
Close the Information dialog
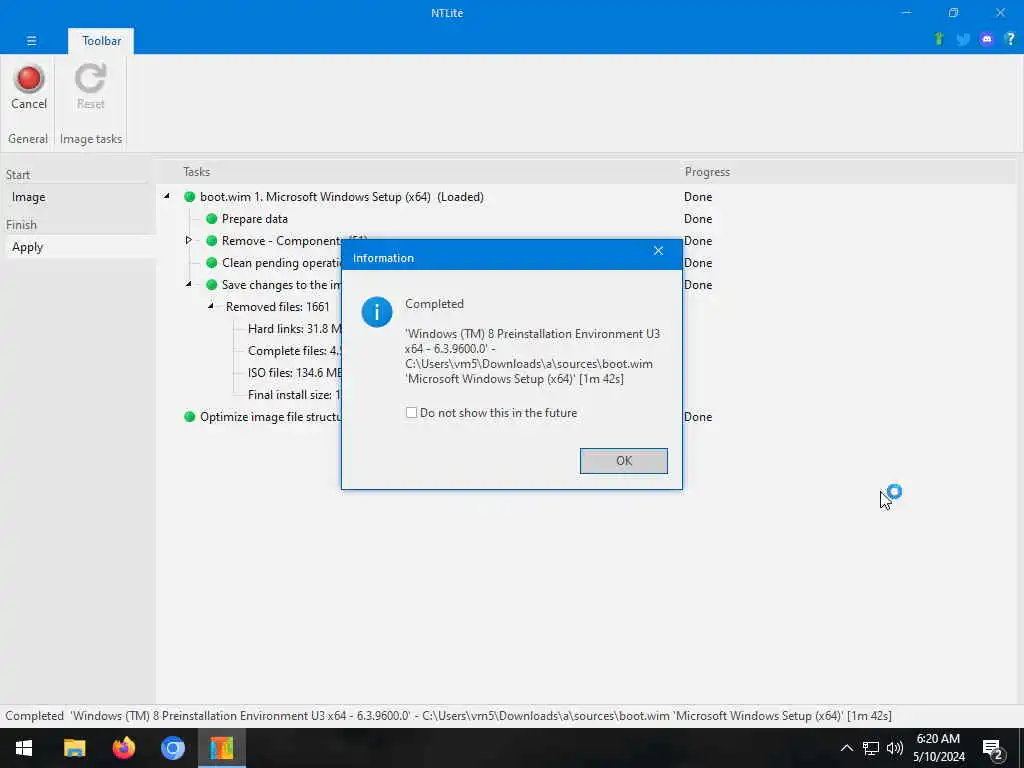[658, 251]
